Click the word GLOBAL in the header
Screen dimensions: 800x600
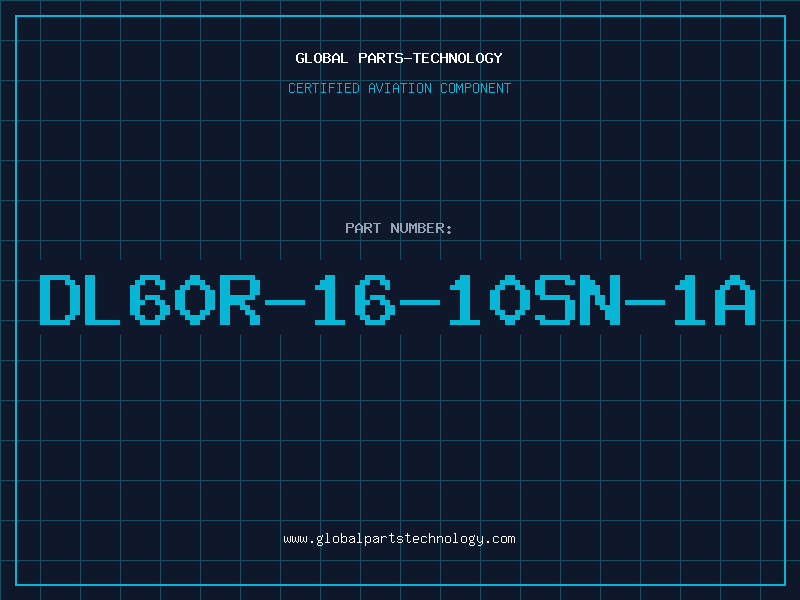(x=322, y=58)
